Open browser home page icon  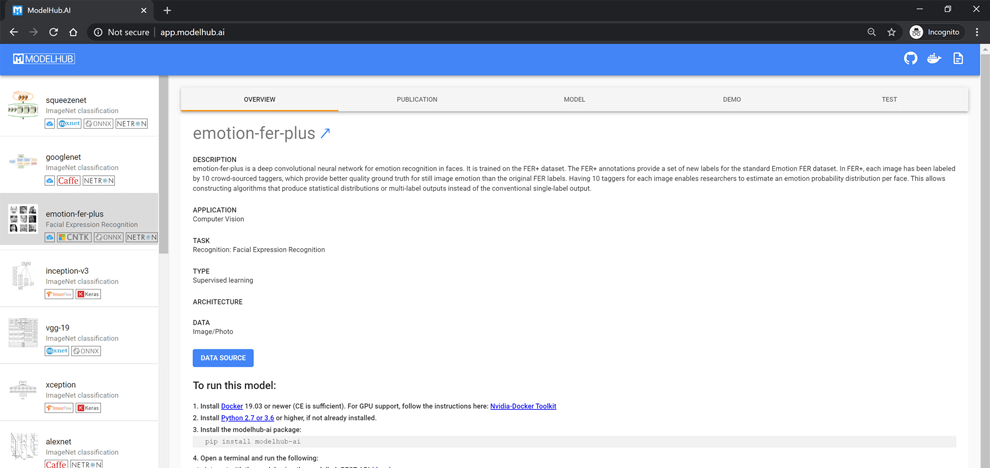73,32
